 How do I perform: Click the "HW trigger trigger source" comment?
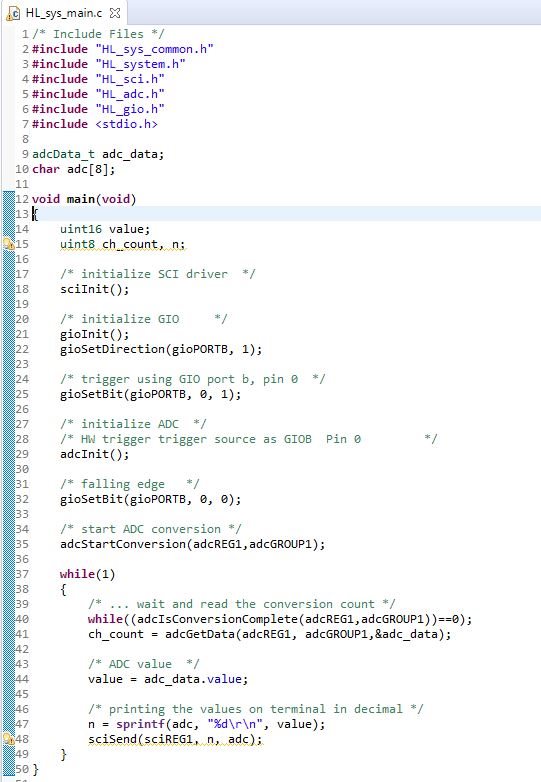pos(248,439)
